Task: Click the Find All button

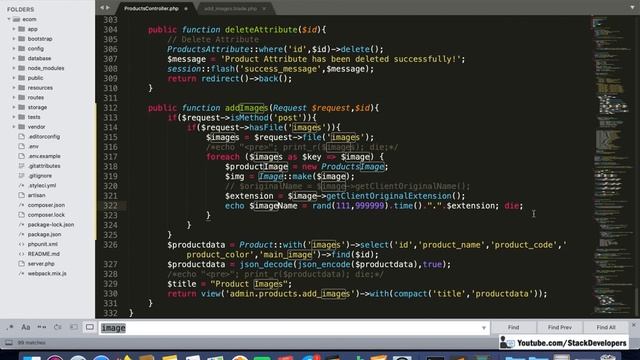Action: [606, 327]
